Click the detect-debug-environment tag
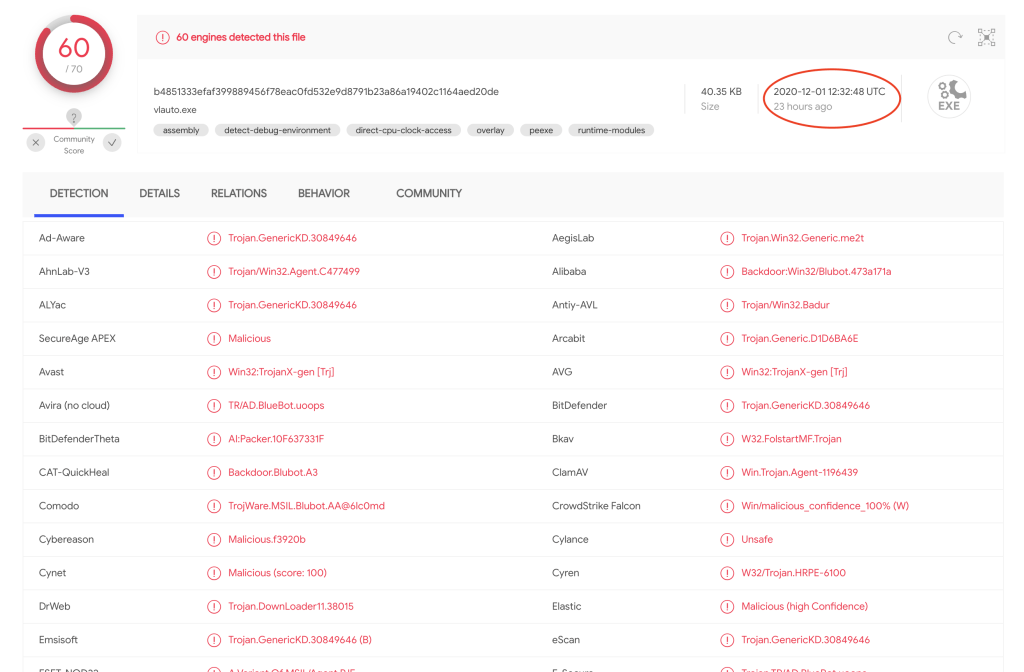 (x=278, y=130)
